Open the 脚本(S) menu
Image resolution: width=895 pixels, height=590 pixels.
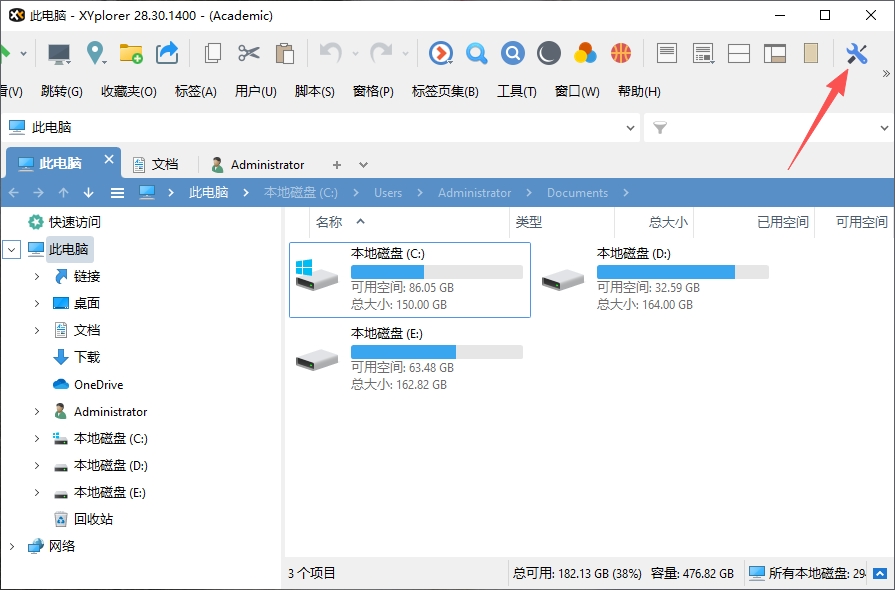point(315,91)
